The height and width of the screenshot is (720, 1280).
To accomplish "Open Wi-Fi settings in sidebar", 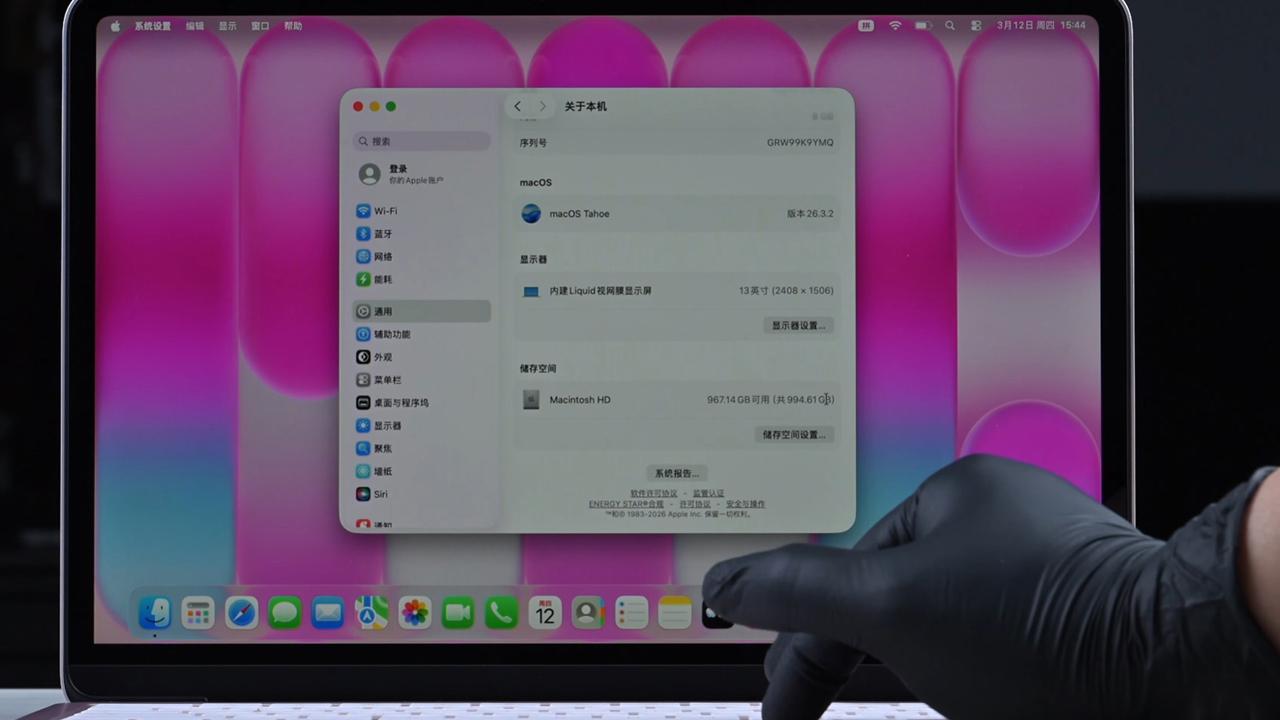I will (422, 211).
